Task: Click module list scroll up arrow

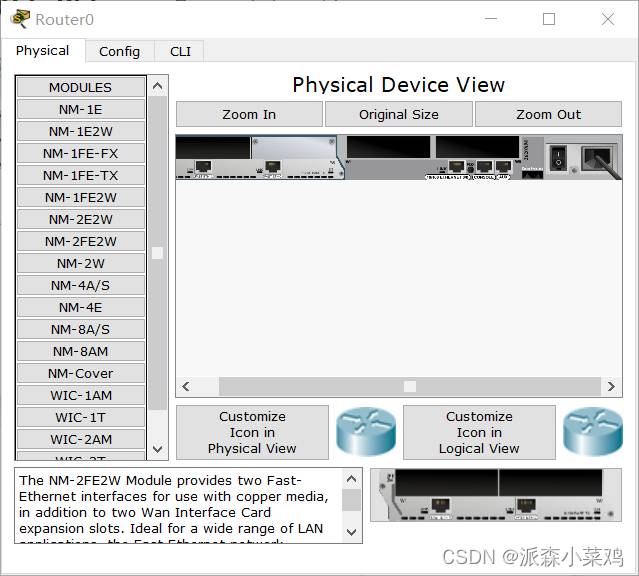Action: pyautogui.click(x=157, y=86)
